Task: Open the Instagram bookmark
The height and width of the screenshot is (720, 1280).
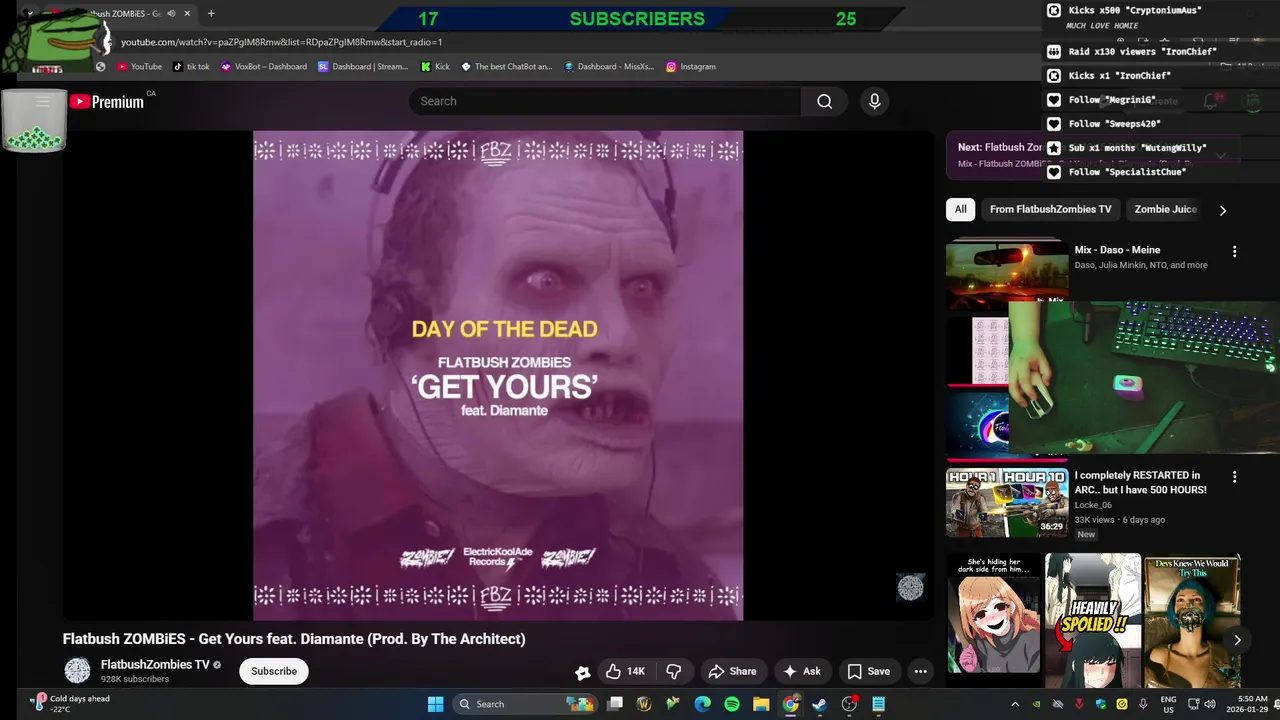Action: (691, 67)
